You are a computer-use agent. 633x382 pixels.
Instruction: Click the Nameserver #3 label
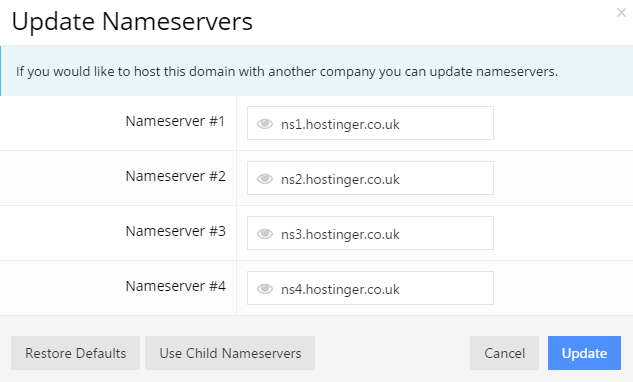(175, 231)
